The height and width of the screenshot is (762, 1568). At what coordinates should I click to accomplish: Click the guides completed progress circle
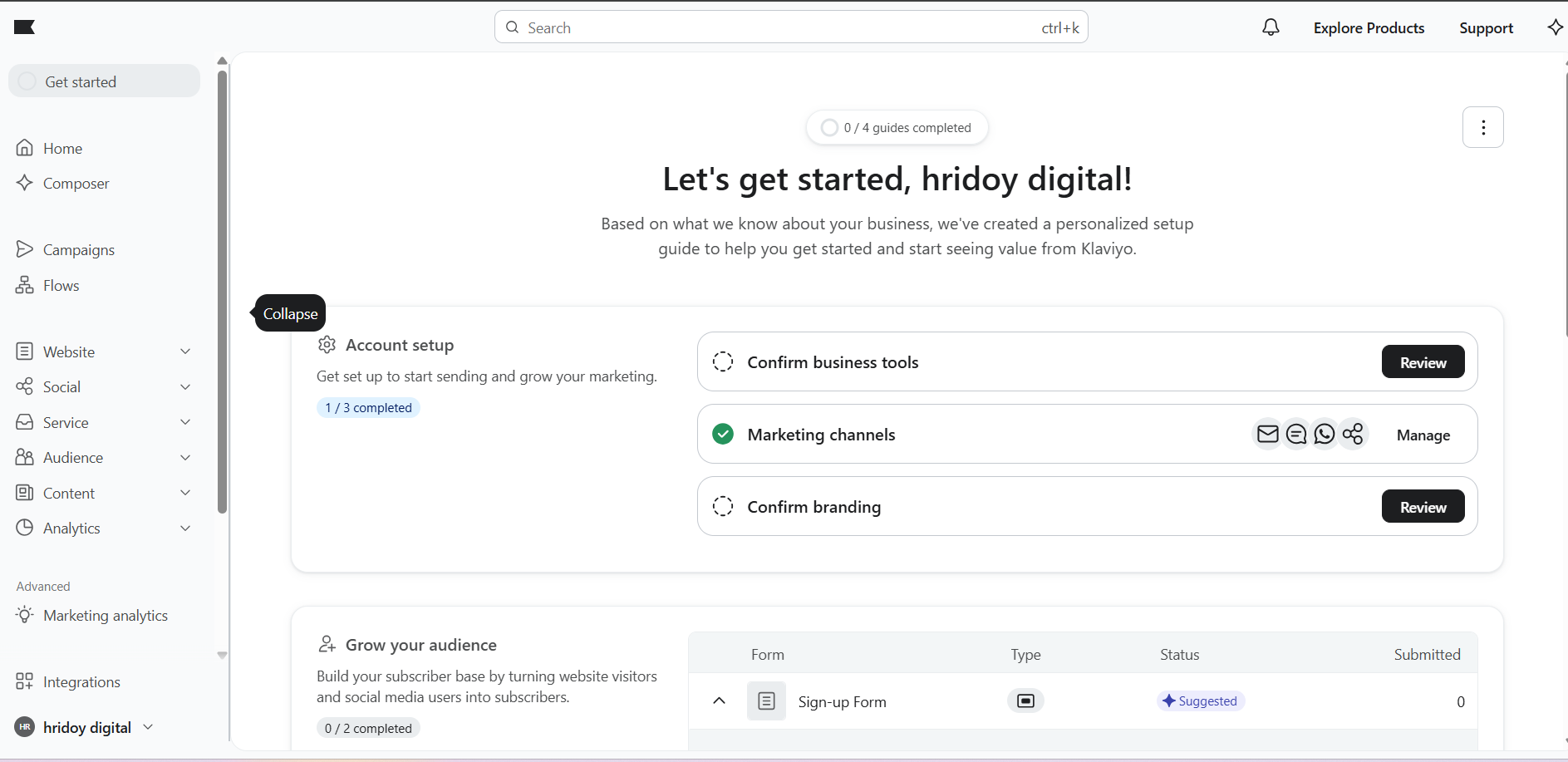pos(829,127)
